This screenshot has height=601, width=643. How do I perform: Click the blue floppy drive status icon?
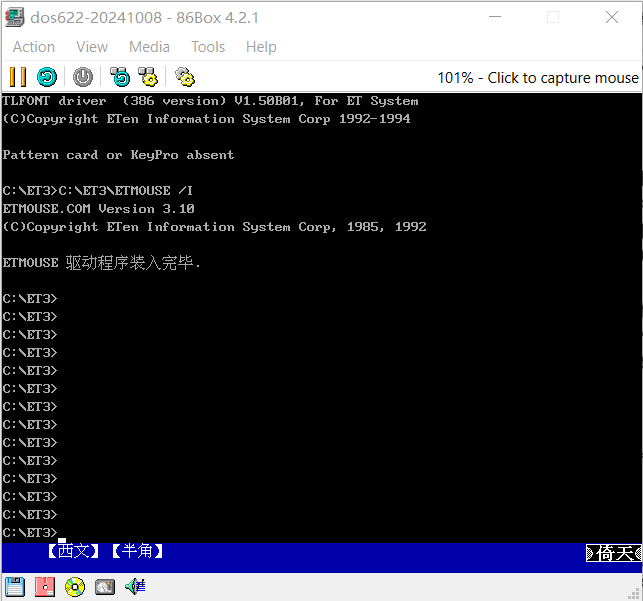(x=14, y=587)
